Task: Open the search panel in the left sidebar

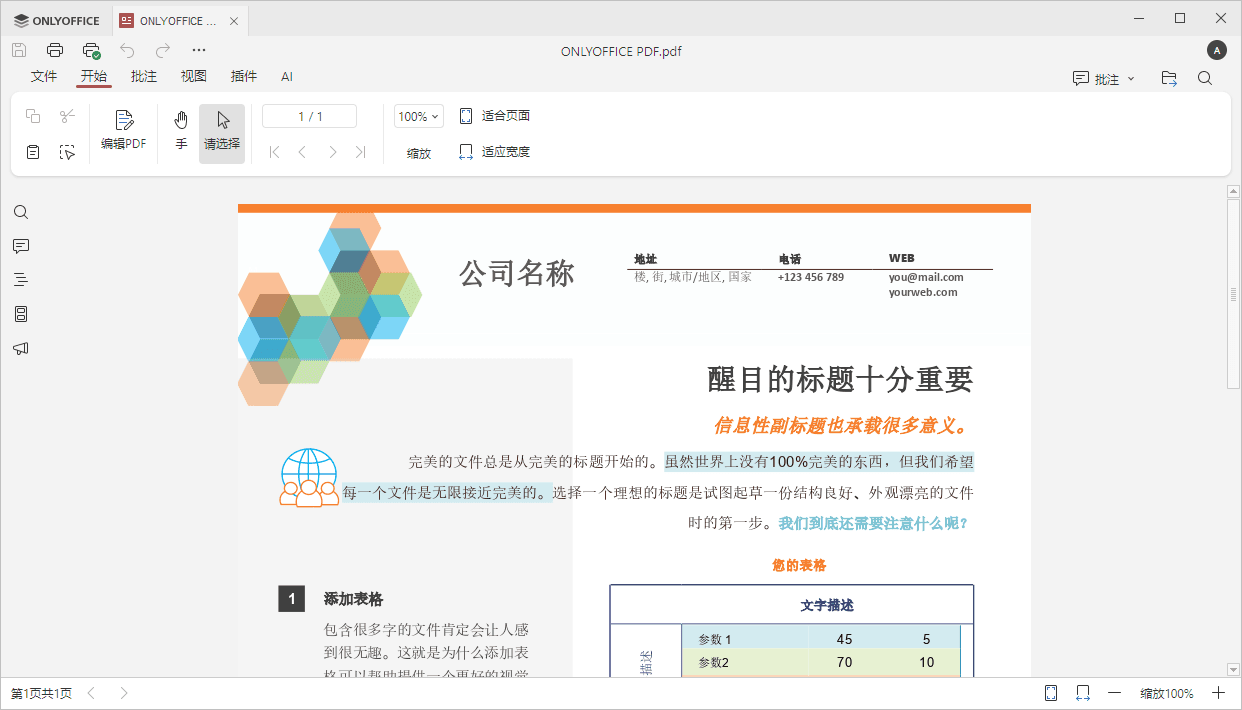Action: [21, 211]
